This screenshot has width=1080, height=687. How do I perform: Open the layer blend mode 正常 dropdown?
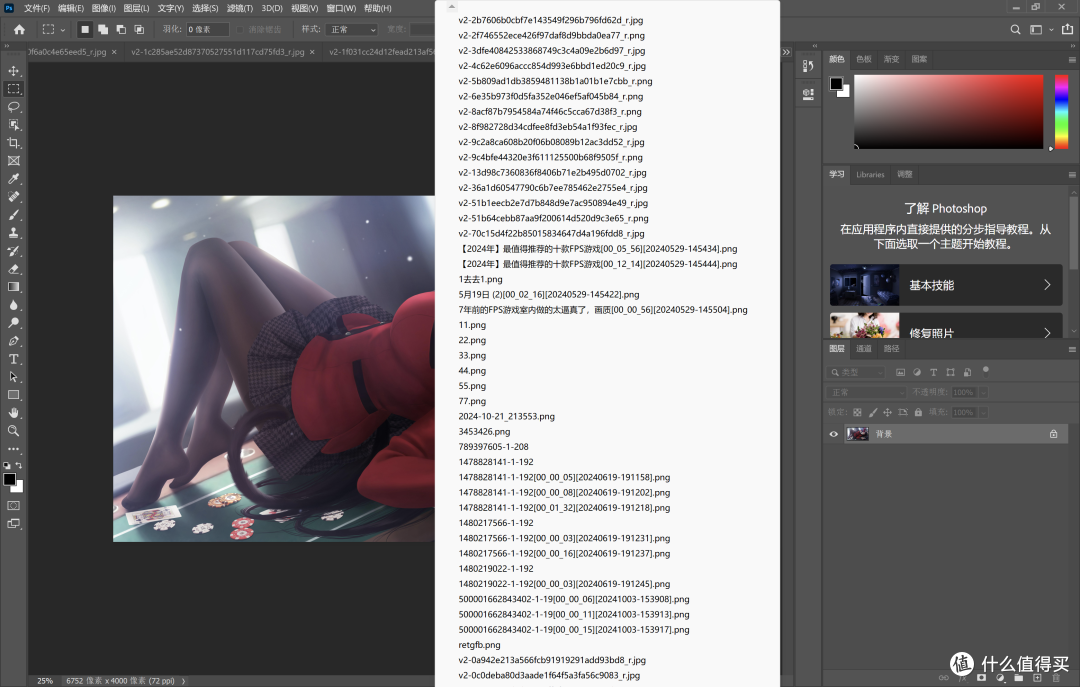[x=867, y=392]
